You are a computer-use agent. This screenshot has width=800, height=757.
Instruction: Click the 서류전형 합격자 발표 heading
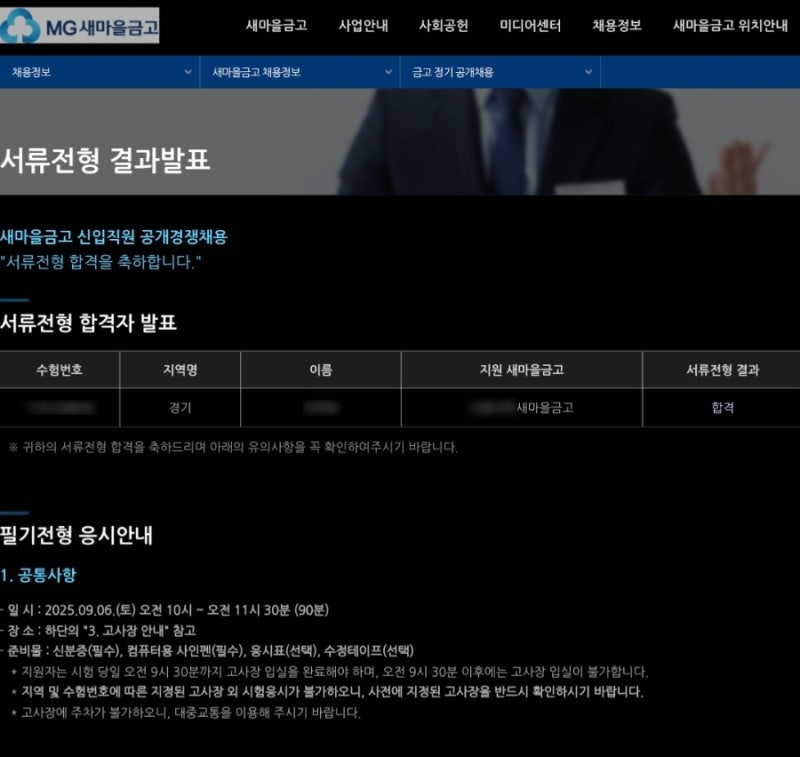88,322
